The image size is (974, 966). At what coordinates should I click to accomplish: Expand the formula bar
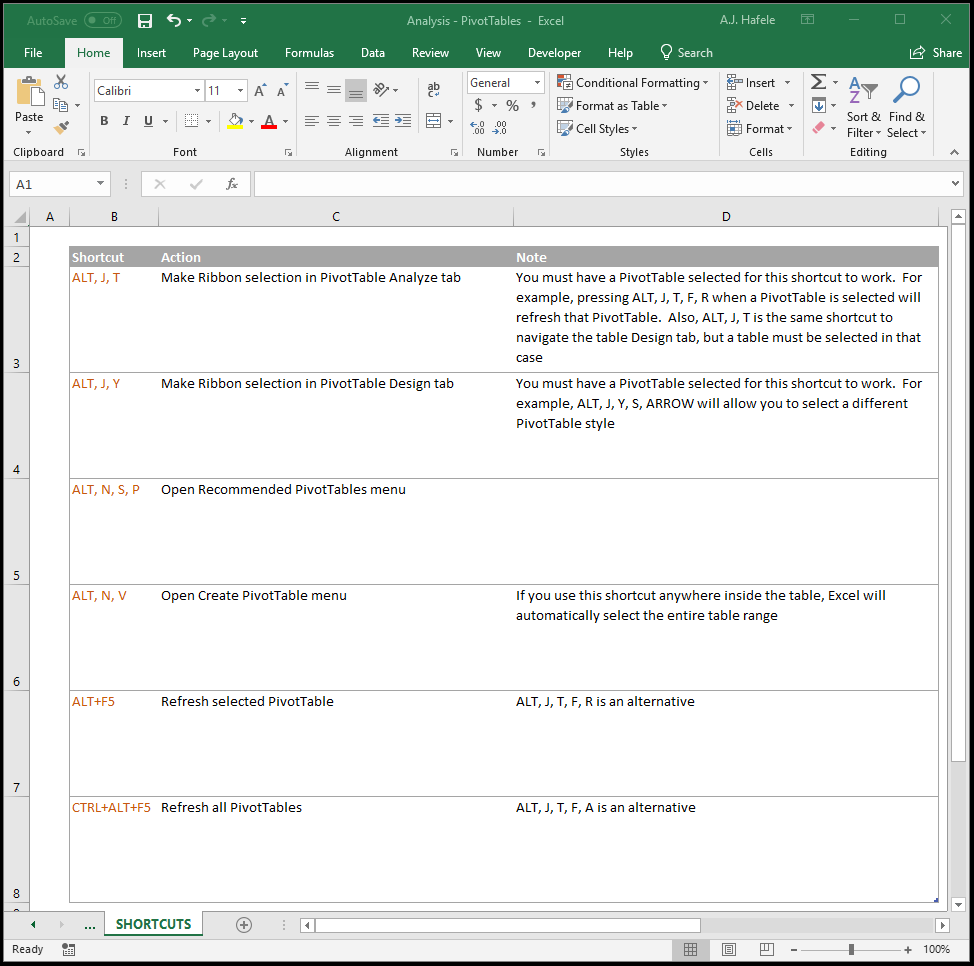coord(955,183)
